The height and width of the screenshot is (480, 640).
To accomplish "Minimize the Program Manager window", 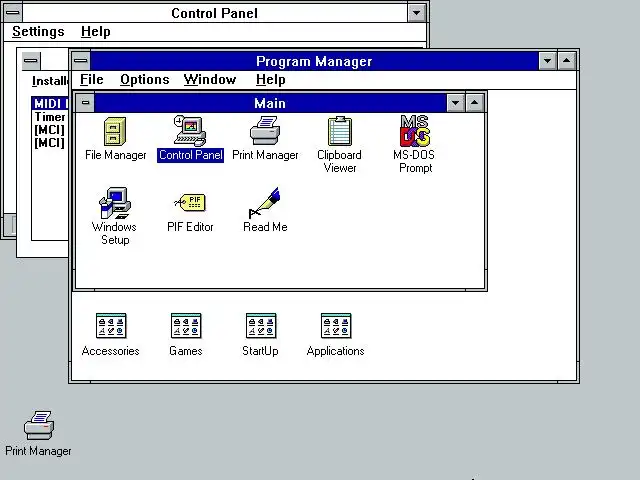I will (548, 61).
